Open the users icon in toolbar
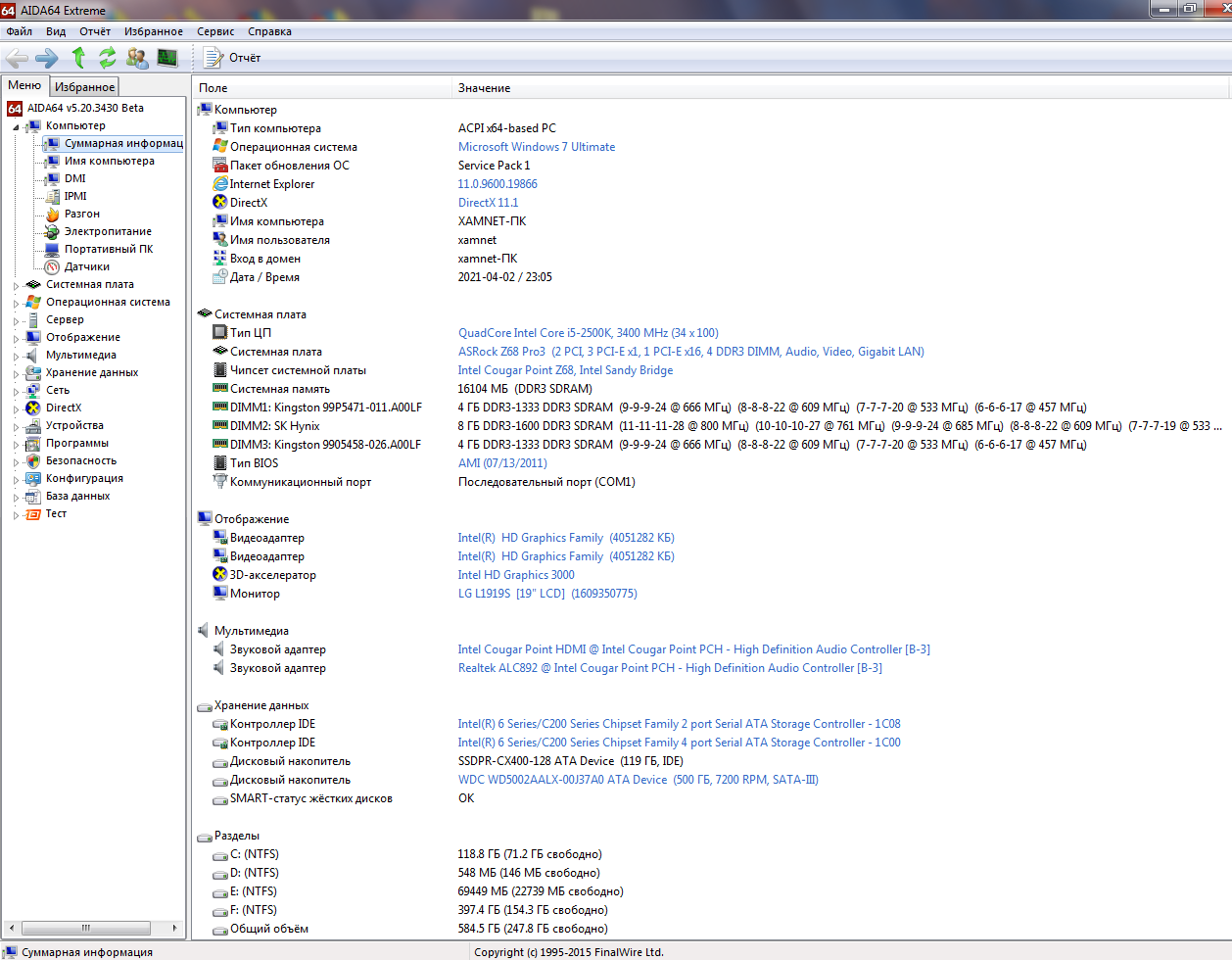1232x960 pixels. click(x=137, y=58)
